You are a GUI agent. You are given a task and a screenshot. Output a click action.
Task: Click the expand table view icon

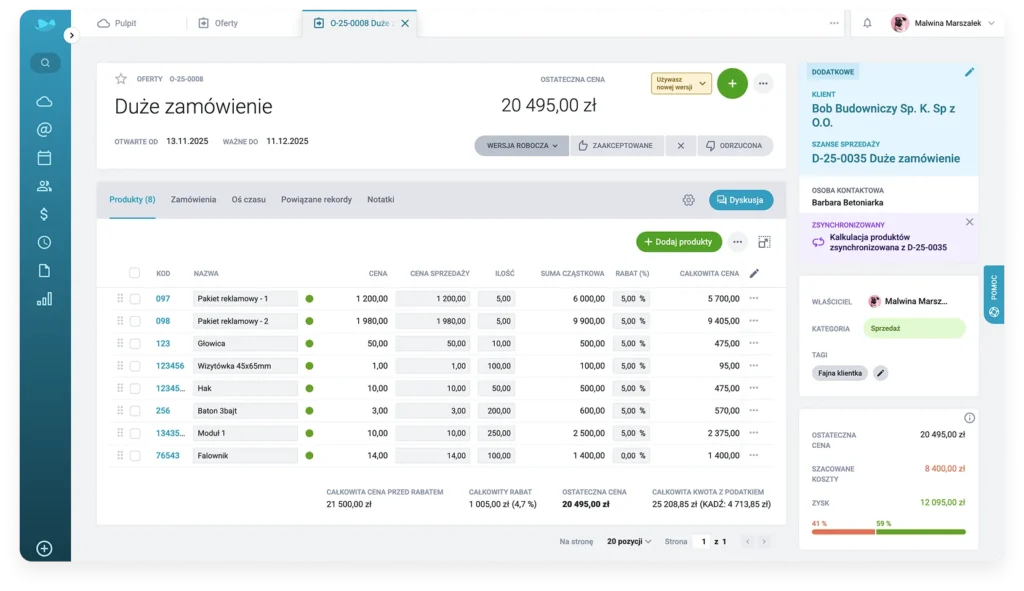coord(765,242)
